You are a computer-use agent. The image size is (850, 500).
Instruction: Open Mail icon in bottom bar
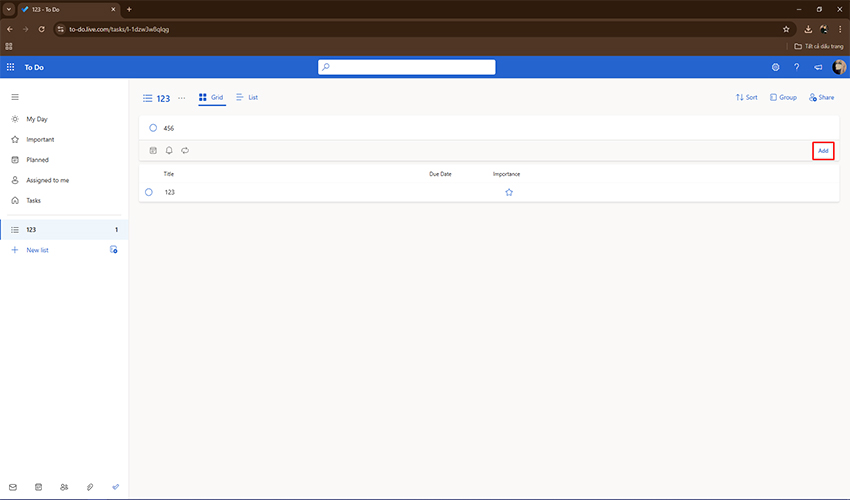click(13, 487)
